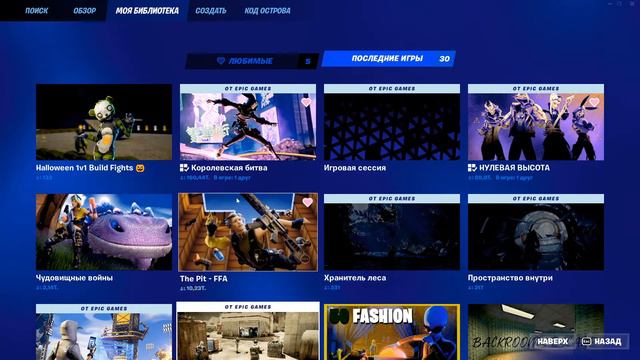Open Halloween 1v1 Build Fights thumbnail
This screenshot has width=640, height=360.
(104, 122)
